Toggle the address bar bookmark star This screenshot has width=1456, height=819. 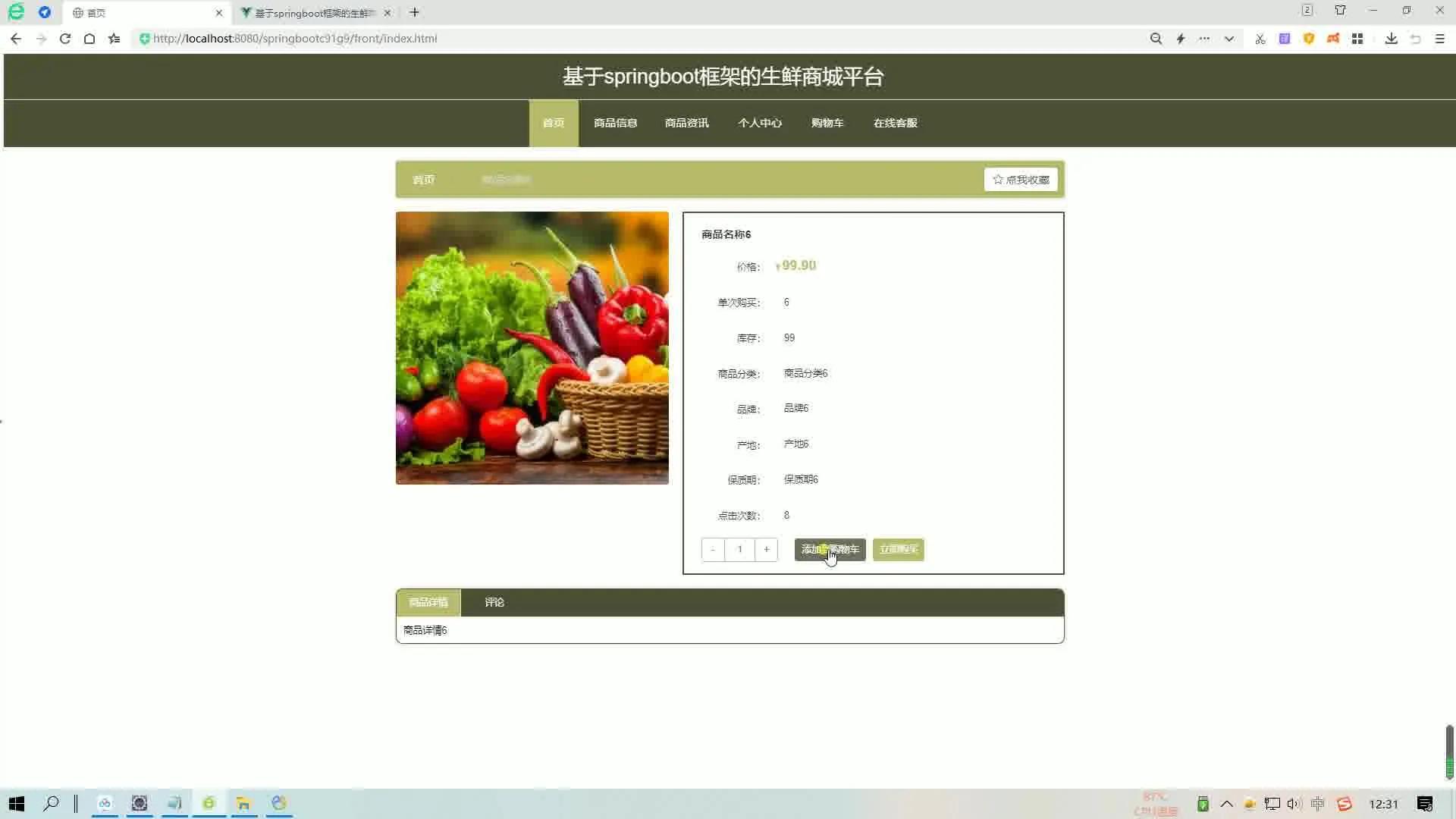click(x=114, y=39)
